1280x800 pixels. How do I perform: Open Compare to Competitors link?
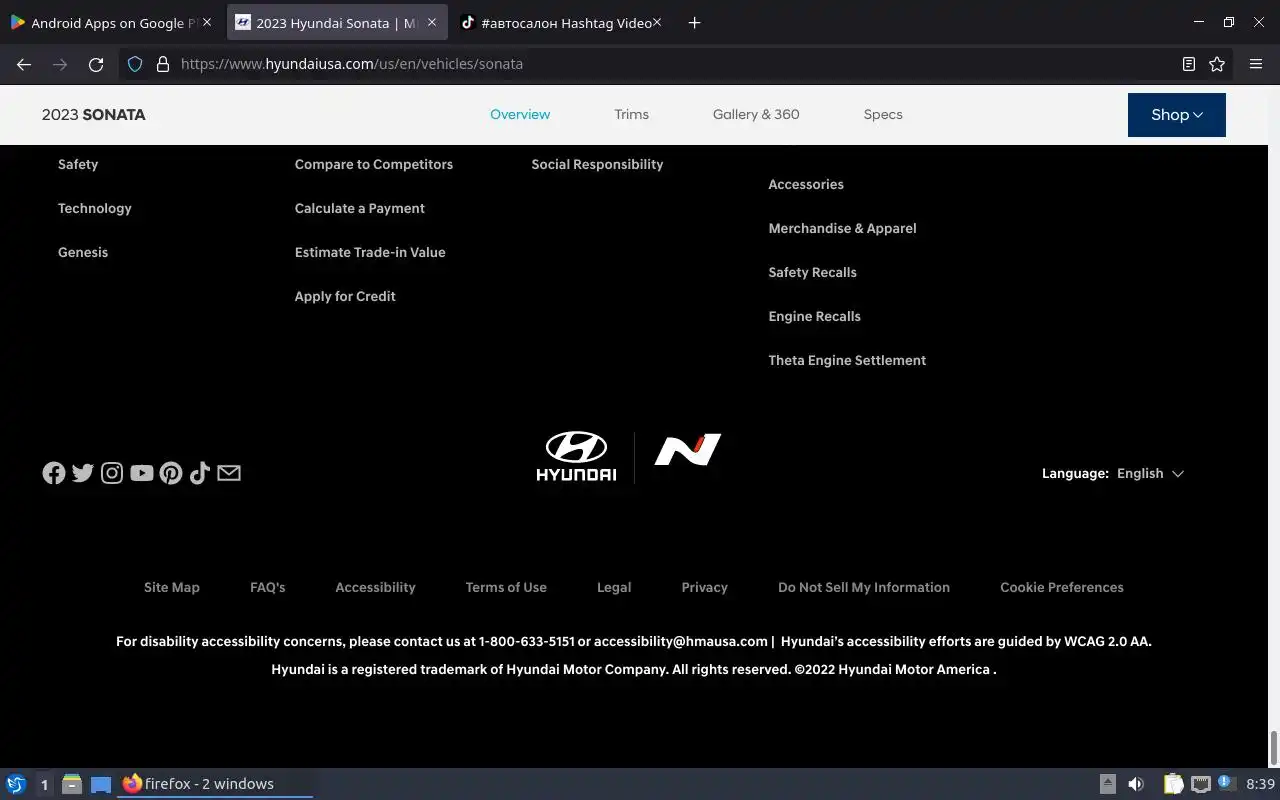click(374, 165)
